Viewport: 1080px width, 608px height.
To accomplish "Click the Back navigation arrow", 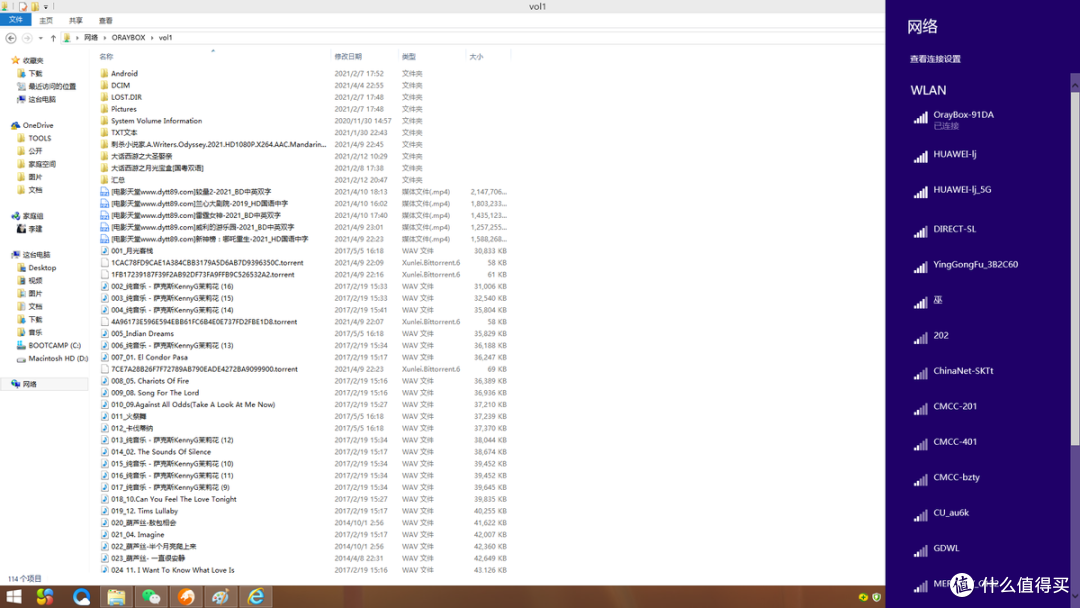I will pyautogui.click(x=11, y=38).
